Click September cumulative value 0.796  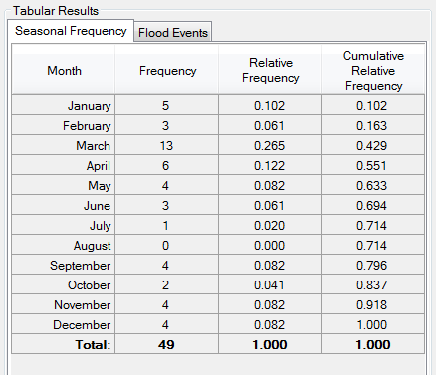pos(373,265)
